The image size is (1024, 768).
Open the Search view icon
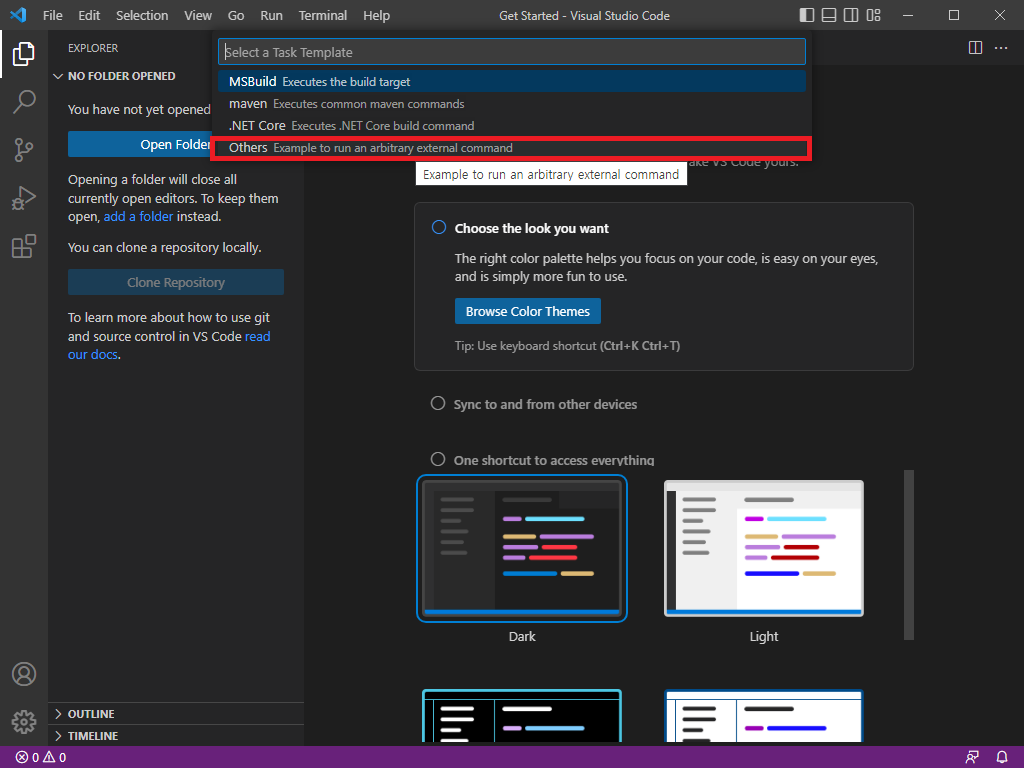[24, 102]
